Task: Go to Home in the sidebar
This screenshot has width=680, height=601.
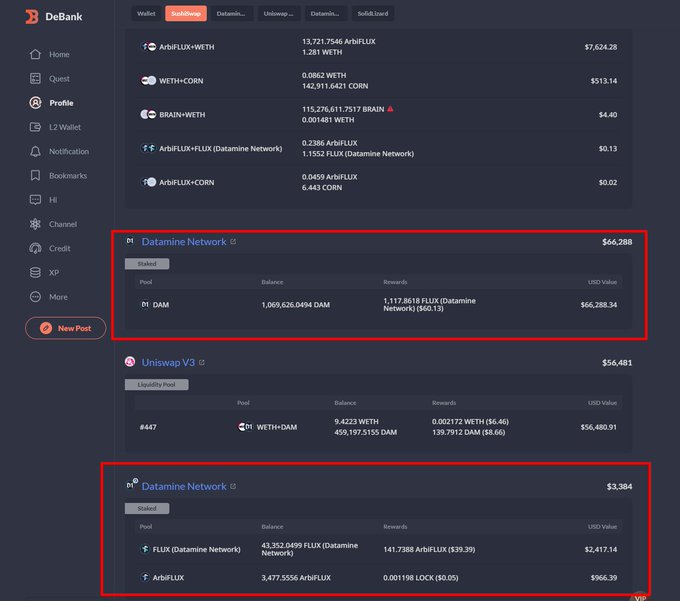Action: 59,54
